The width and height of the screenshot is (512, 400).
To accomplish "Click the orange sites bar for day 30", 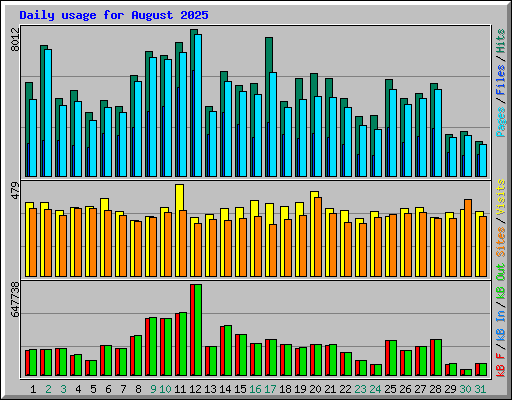I will pos(468,238).
